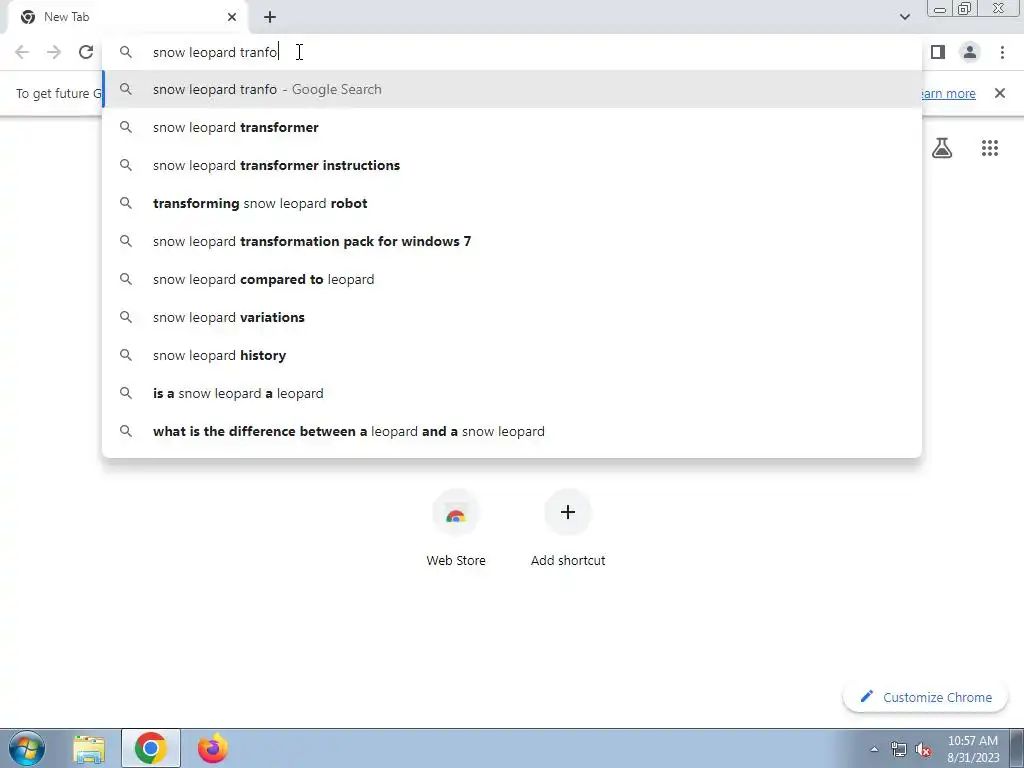Open the Windows Start orb
This screenshot has width=1024, height=768.
pos(27,748)
